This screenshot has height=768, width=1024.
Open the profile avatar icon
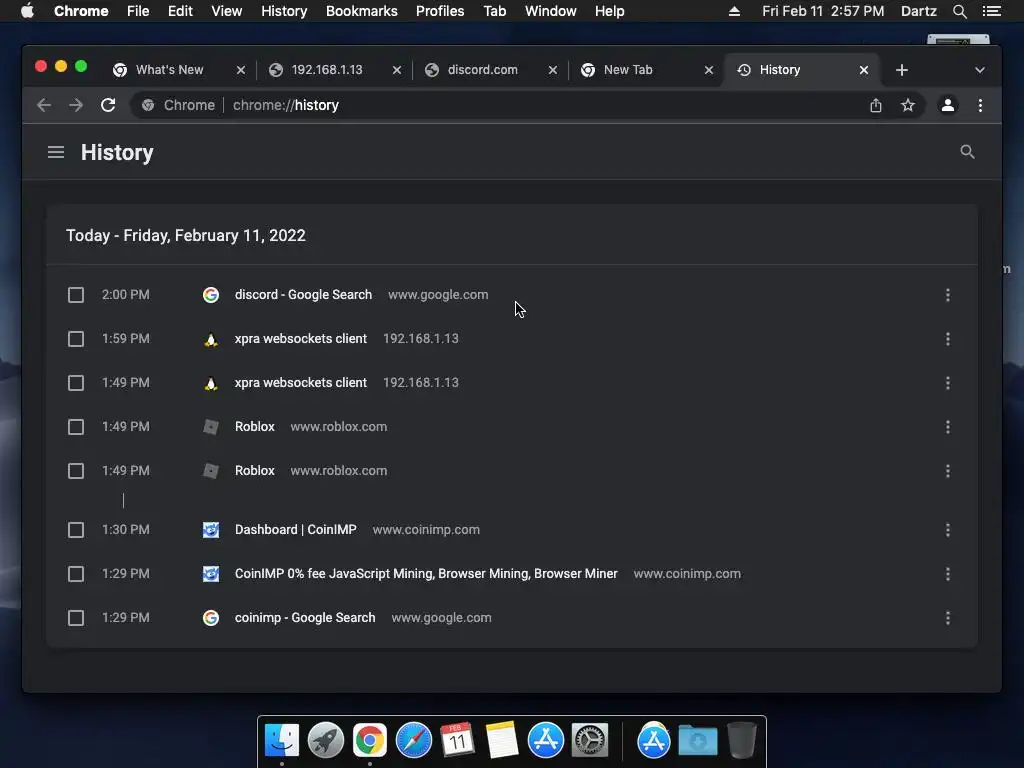[x=948, y=105]
